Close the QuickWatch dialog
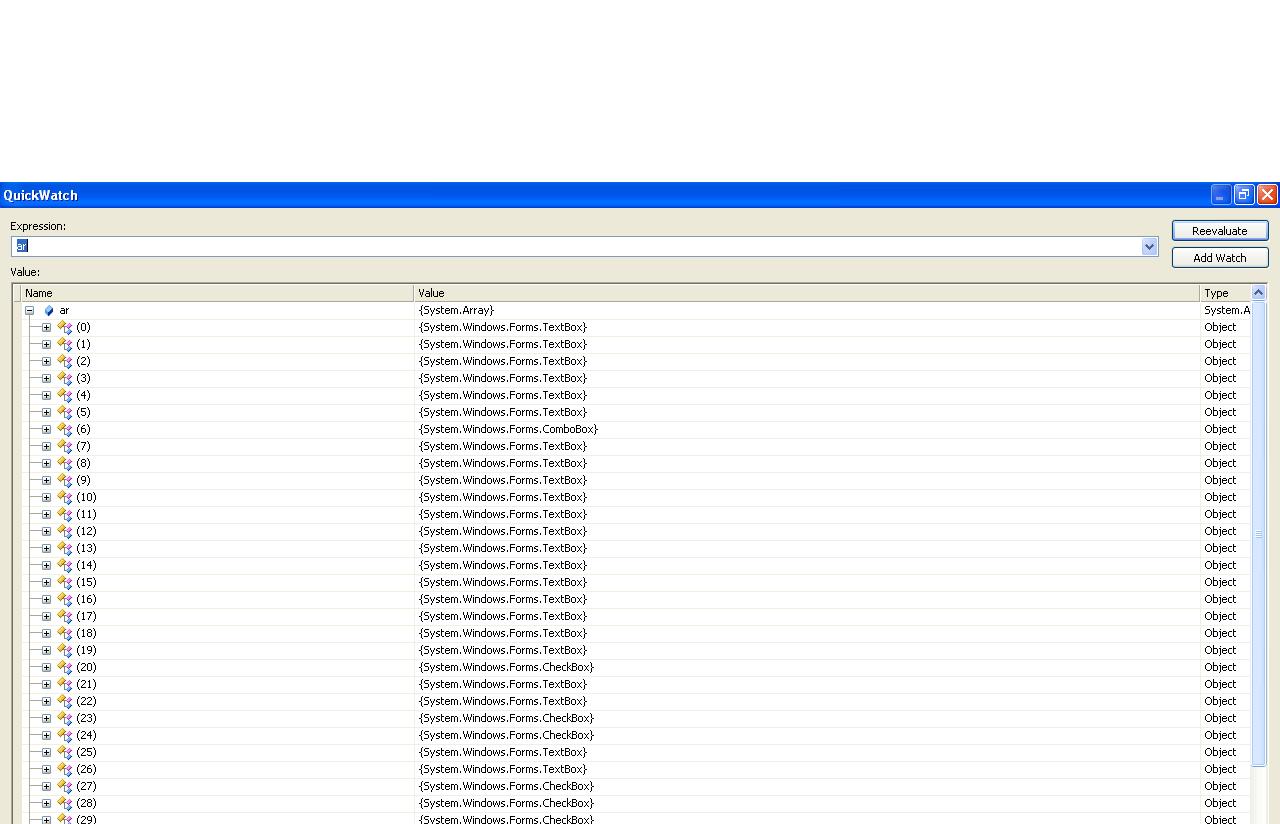Viewport: 1280px width, 824px height. point(1267,195)
